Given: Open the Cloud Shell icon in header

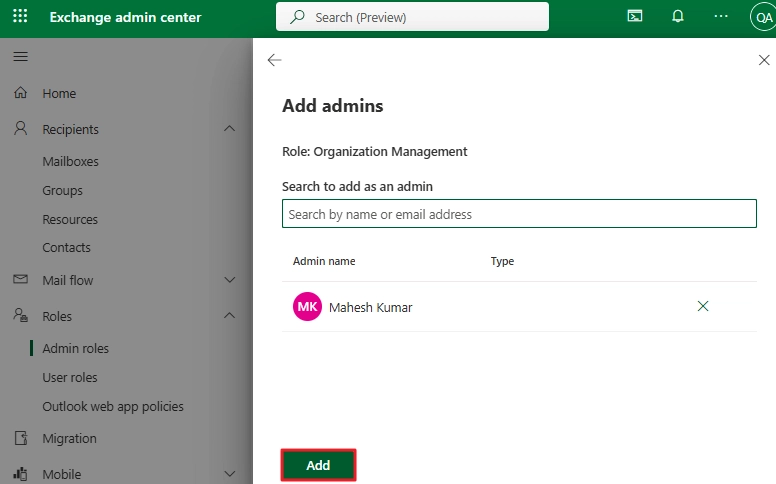Looking at the screenshot, I should click(634, 16).
